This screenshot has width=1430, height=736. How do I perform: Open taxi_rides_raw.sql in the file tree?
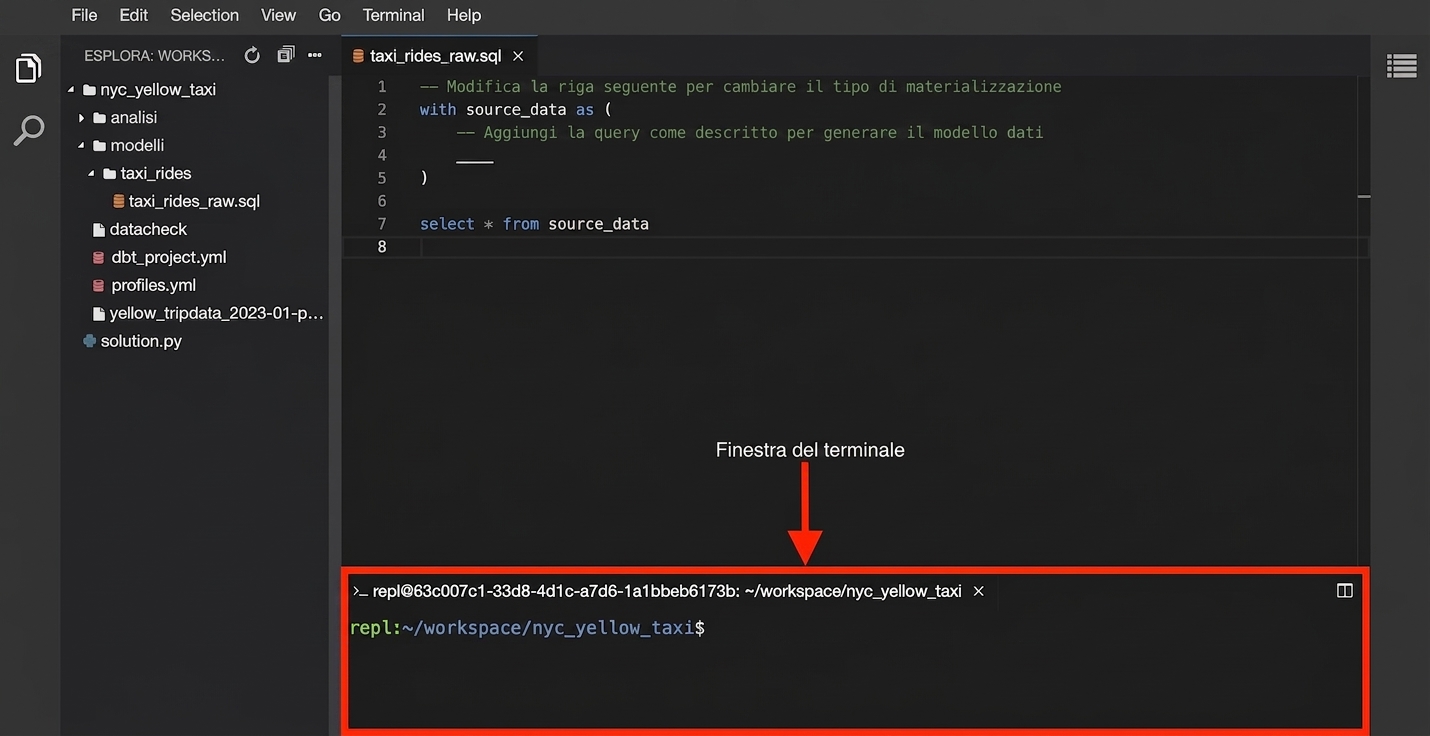click(194, 201)
